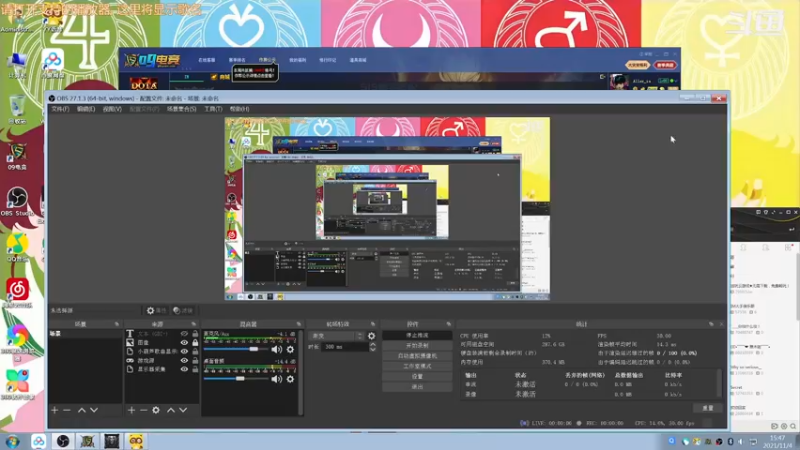Move the selected source up
The width and height of the screenshot is (800, 450).
[171, 410]
